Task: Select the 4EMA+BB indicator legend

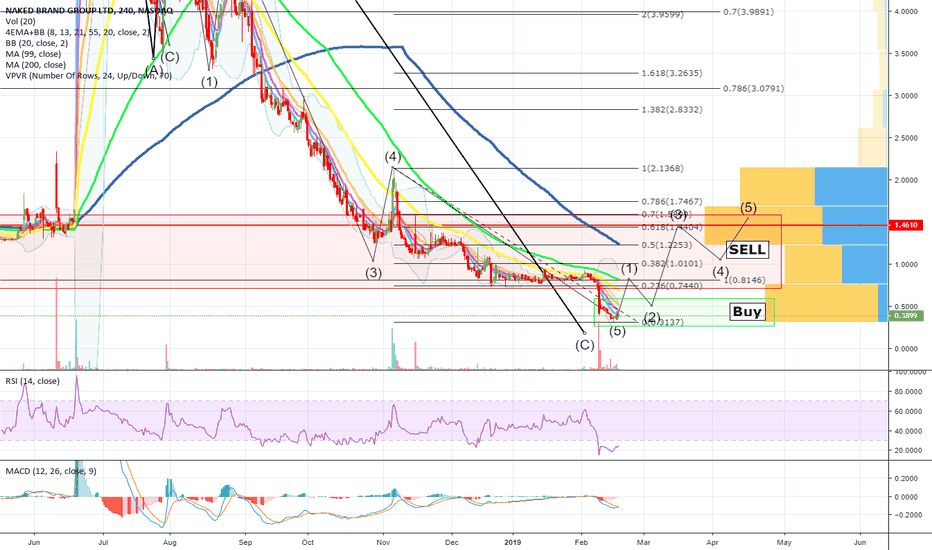Action: tap(78, 32)
